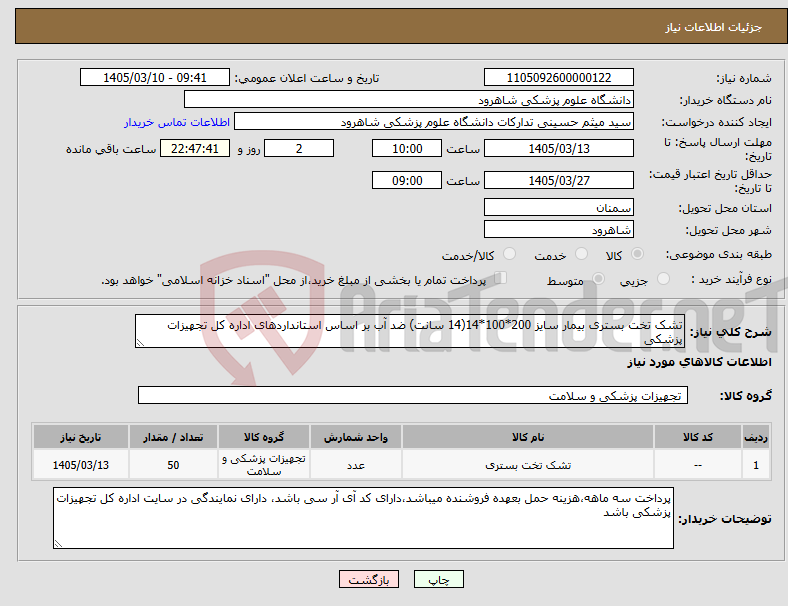Click the need number field 1105092600000122

click(x=558, y=78)
